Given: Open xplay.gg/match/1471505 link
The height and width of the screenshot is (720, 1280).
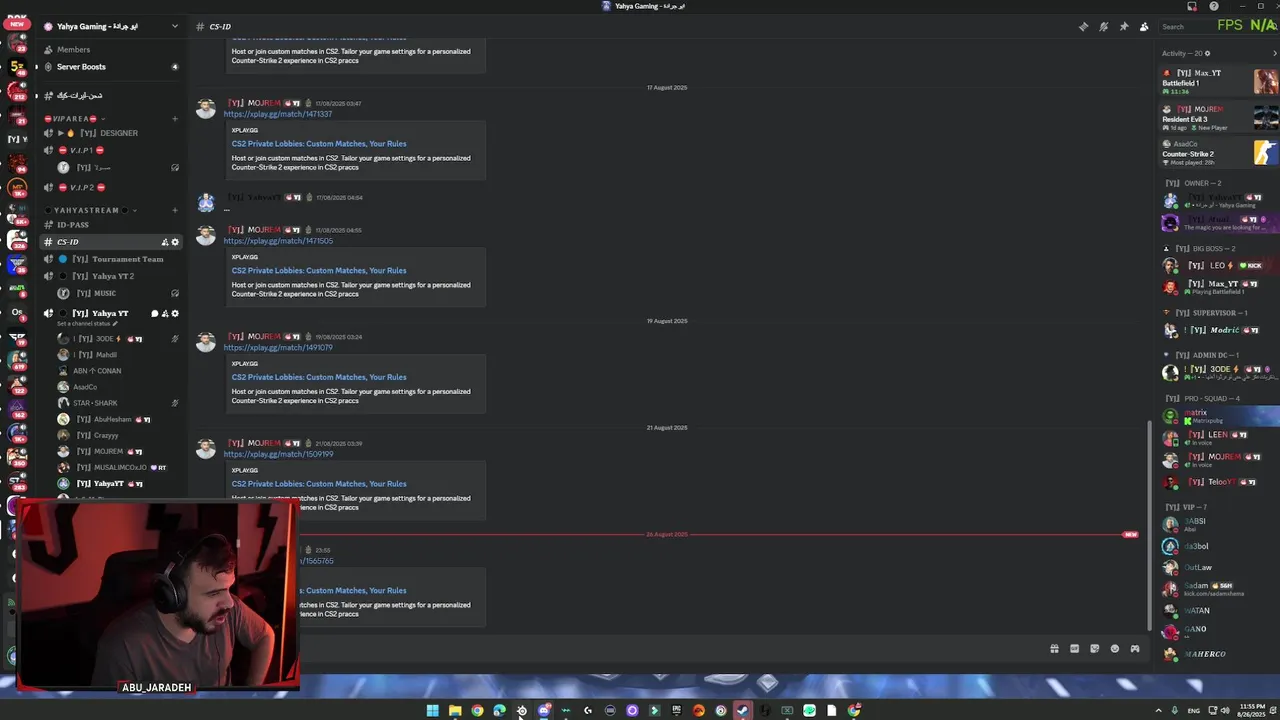Looking at the screenshot, I should pyautogui.click(x=278, y=241).
